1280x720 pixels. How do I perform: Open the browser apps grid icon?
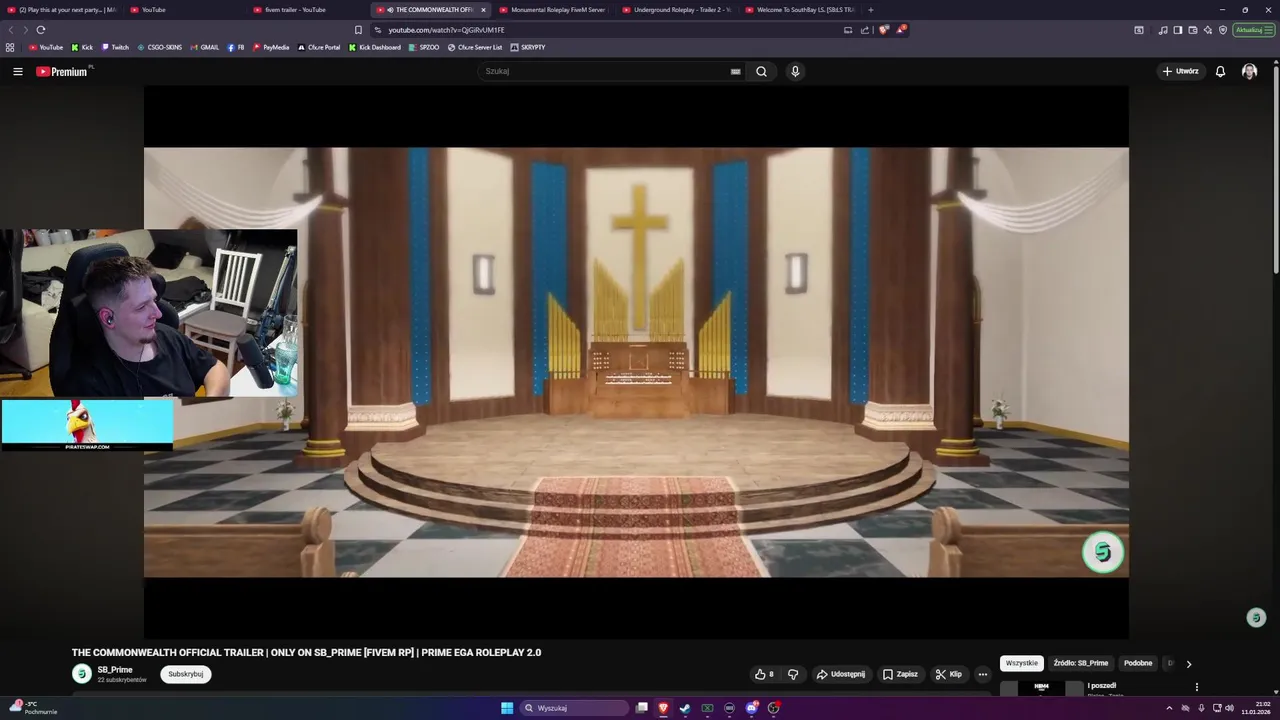click(10, 47)
